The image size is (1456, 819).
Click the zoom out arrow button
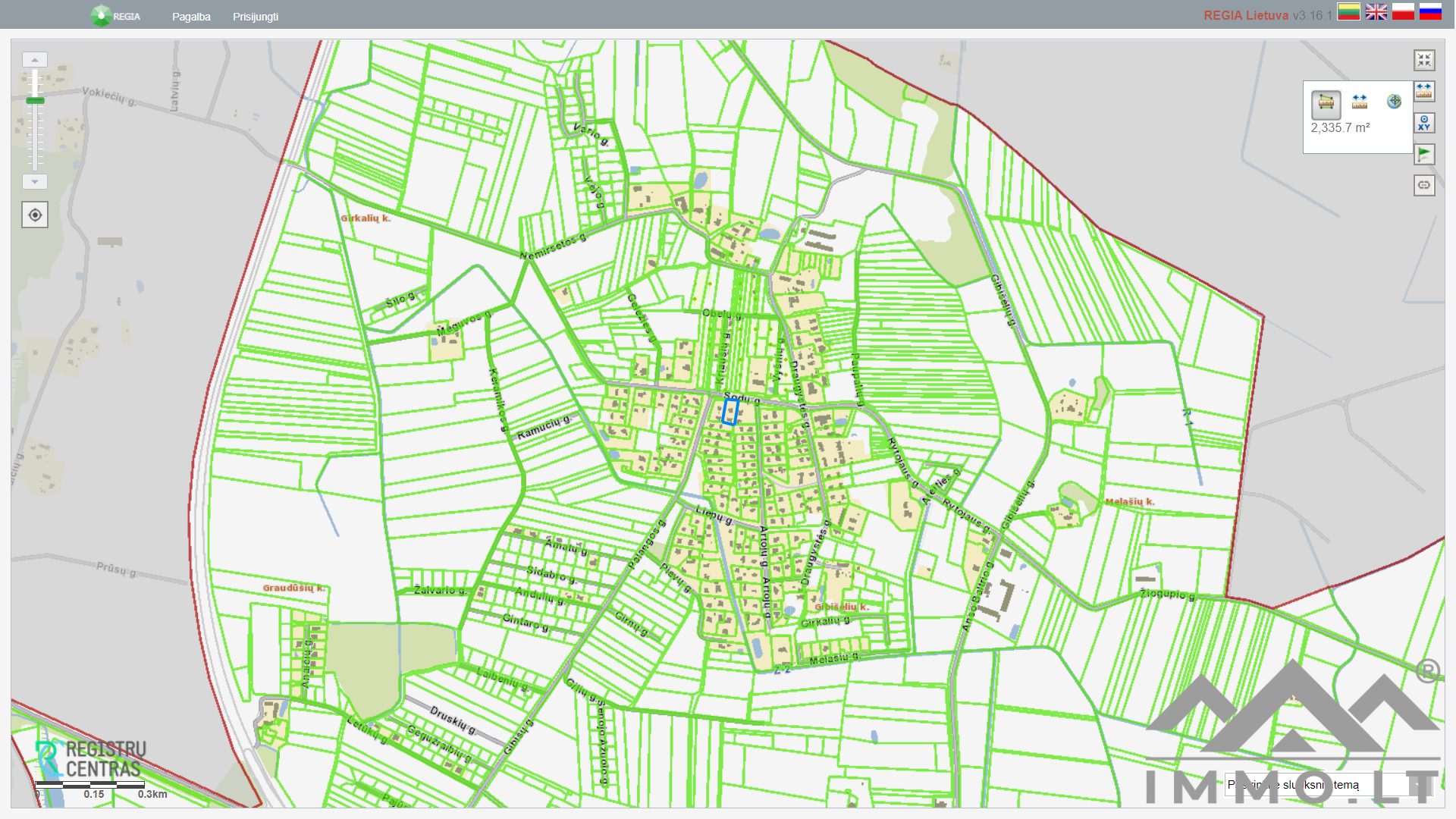pyautogui.click(x=35, y=182)
